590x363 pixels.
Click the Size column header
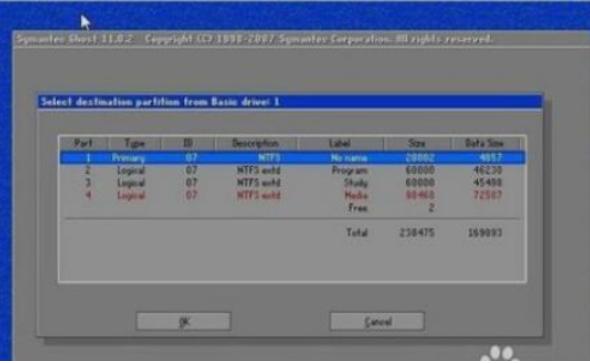pyautogui.click(x=417, y=143)
